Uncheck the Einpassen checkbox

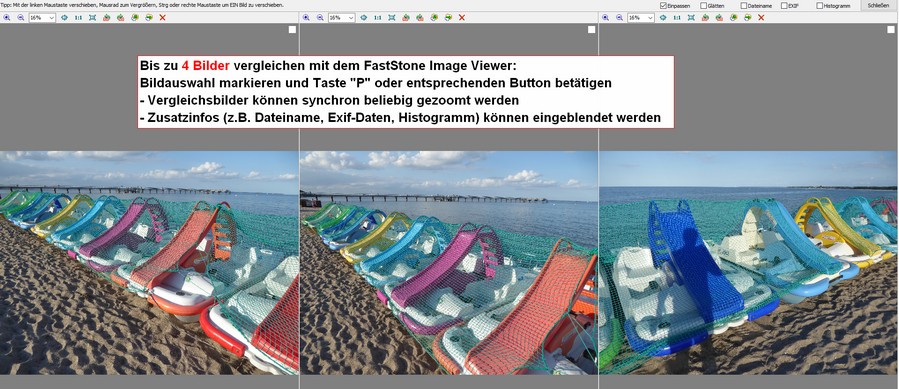(x=663, y=5)
